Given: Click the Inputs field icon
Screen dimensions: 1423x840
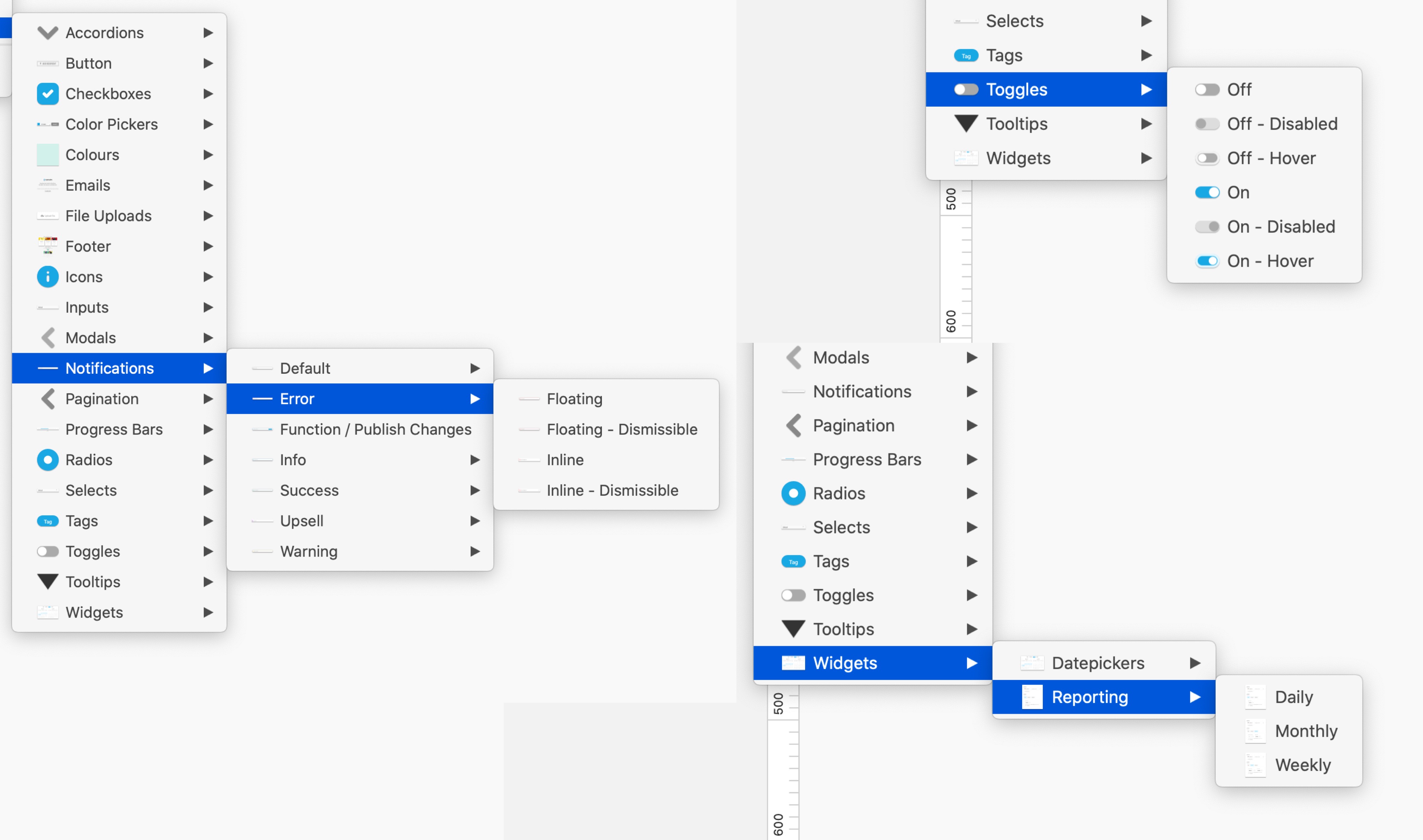Looking at the screenshot, I should pyautogui.click(x=48, y=307).
